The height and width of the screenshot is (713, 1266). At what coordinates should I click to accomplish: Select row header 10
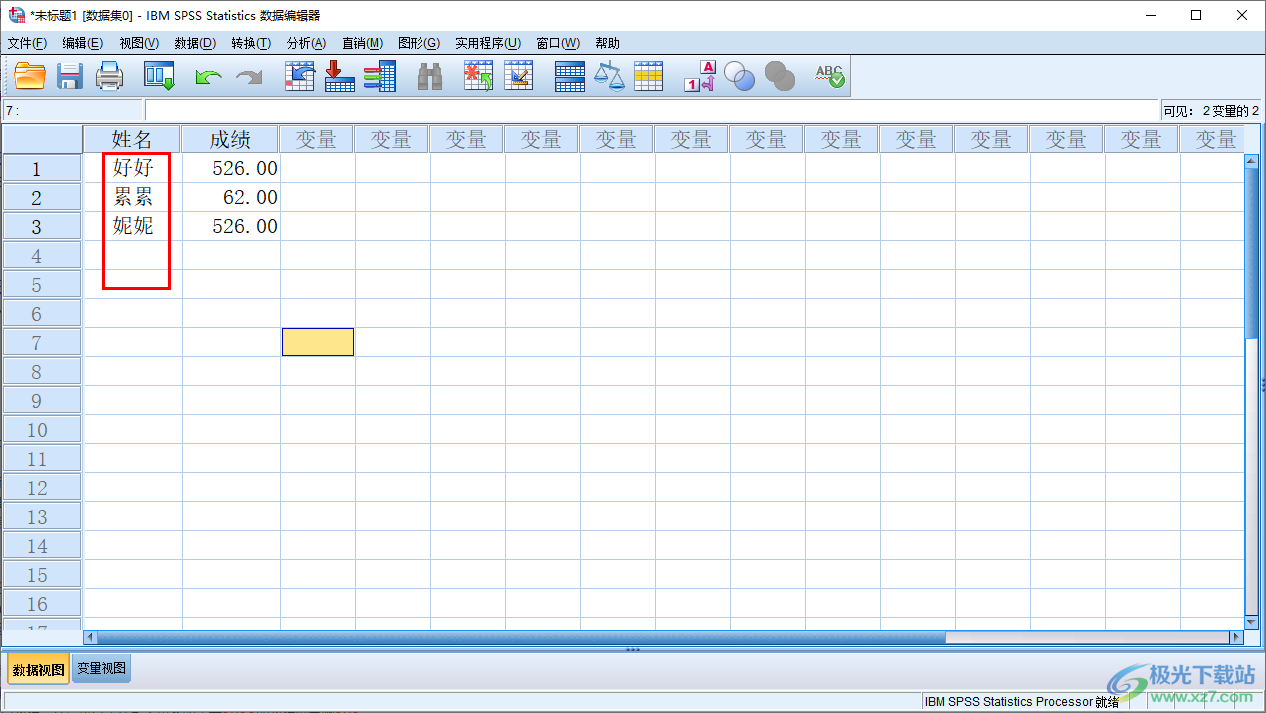(x=42, y=429)
